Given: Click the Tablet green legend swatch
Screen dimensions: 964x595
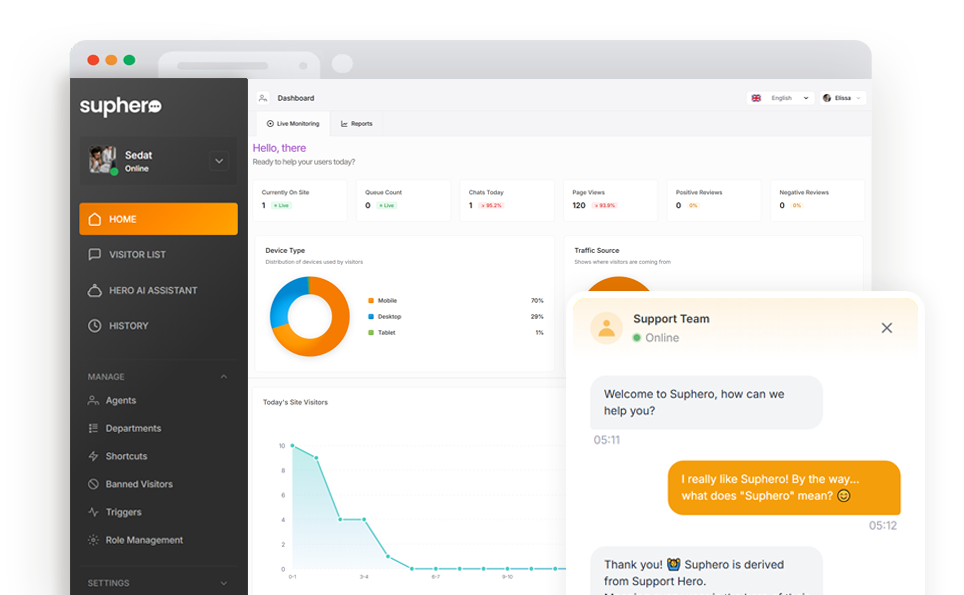Looking at the screenshot, I should pos(371,333).
